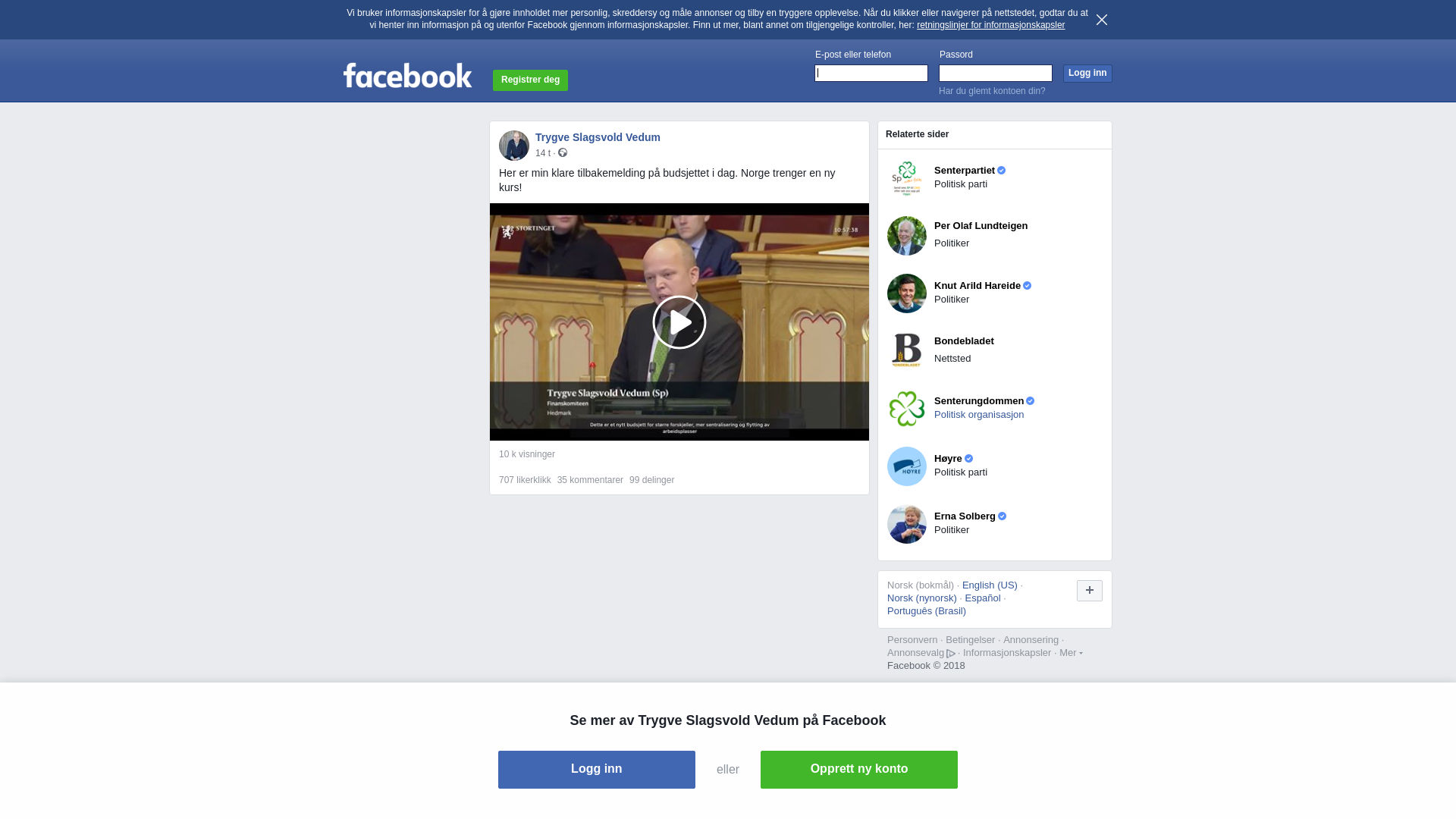This screenshot has height=819, width=1456.
Task: Open Knut Arild Hareide profile picture
Action: pos(907,293)
